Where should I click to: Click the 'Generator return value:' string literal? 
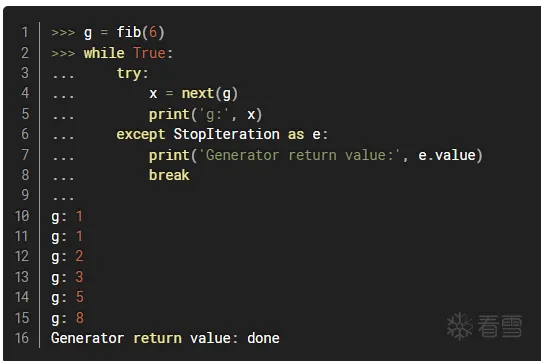click(x=299, y=155)
